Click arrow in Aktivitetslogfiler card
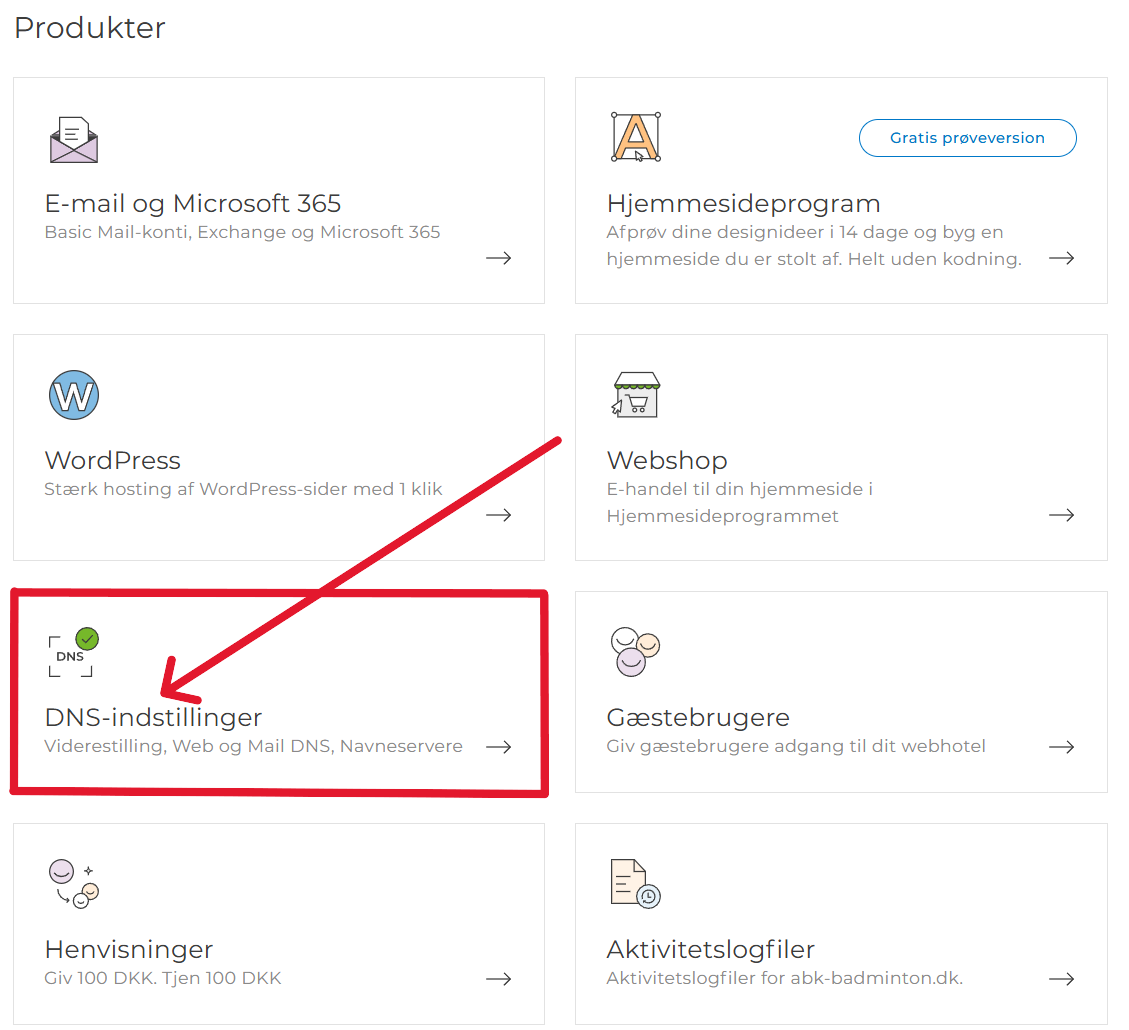Viewport: 1129px width, 1030px height. [x=1061, y=978]
